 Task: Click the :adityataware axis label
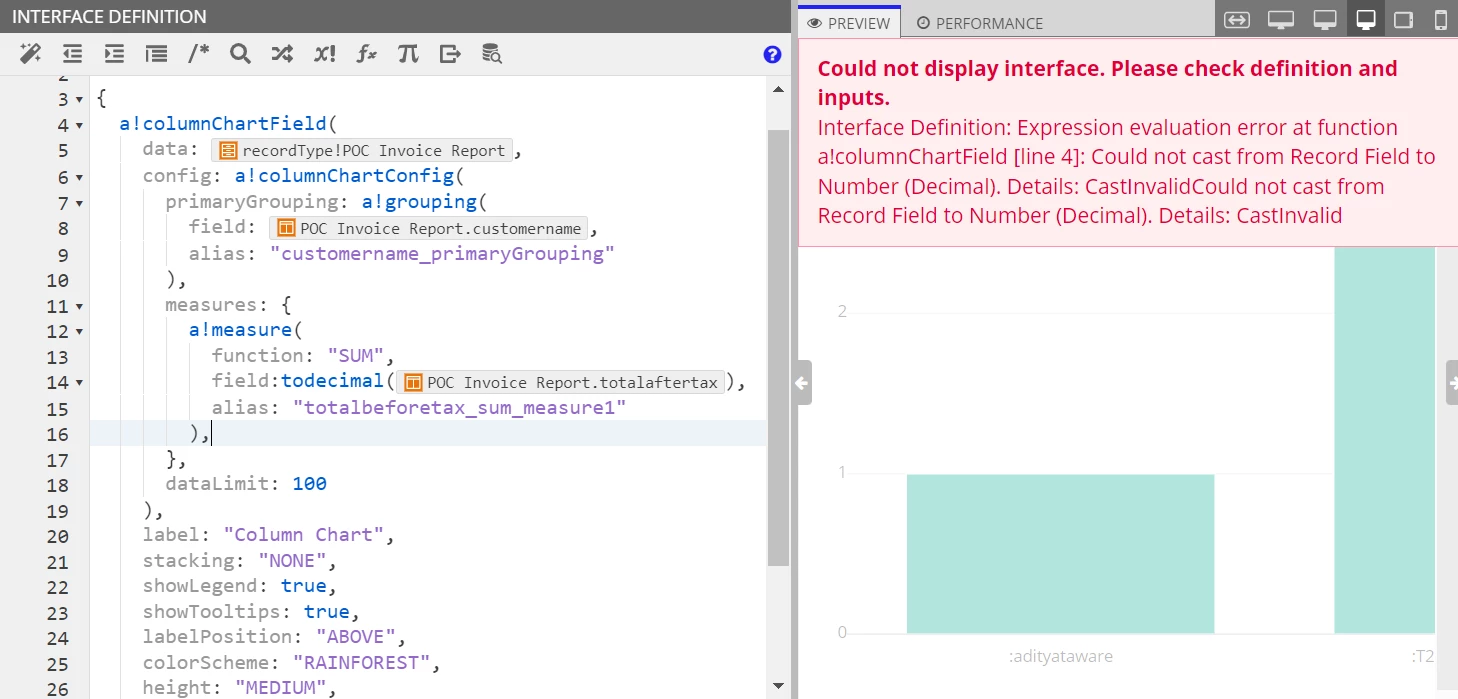[1060, 657]
